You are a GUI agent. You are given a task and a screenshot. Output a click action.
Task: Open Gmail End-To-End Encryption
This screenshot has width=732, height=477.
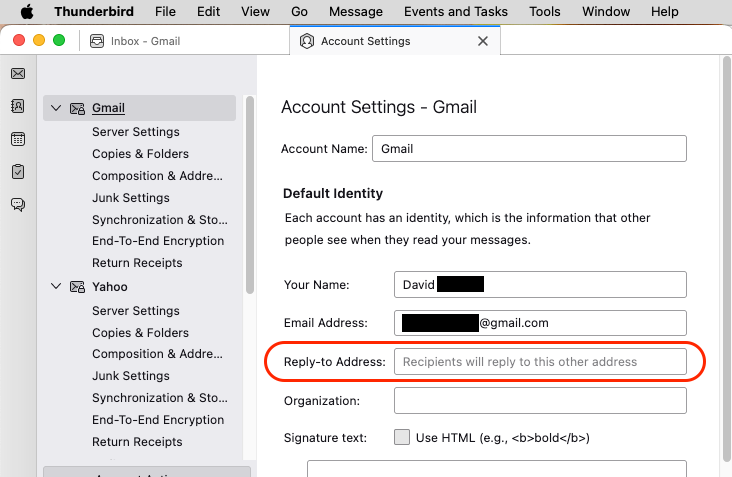click(x=158, y=241)
